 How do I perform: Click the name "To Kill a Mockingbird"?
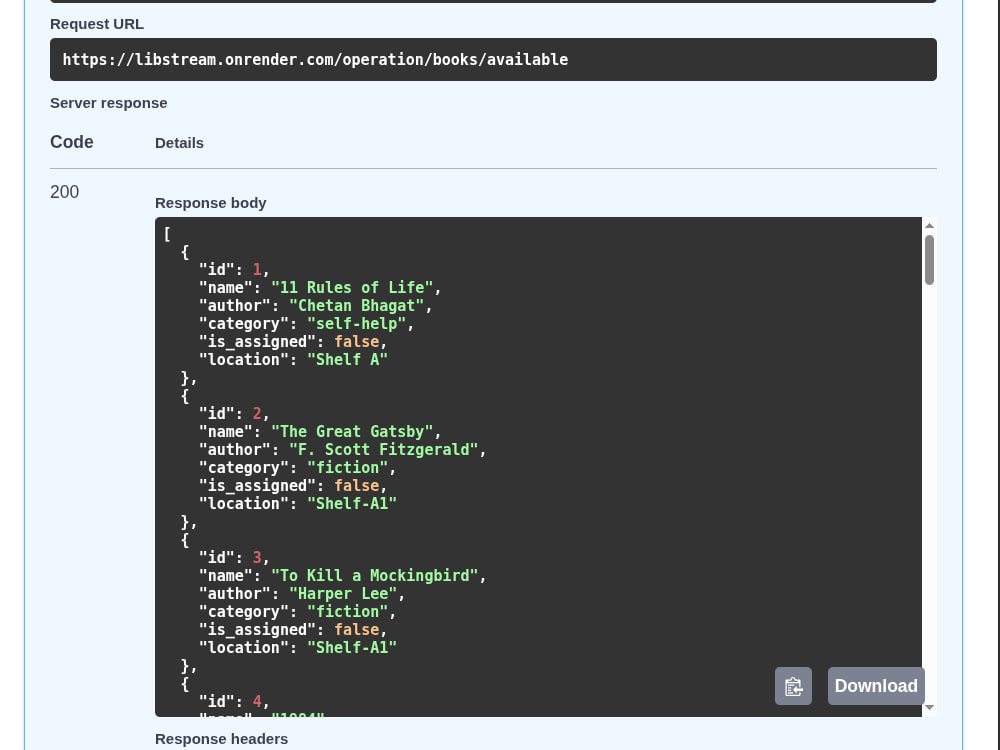coord(374,576)
